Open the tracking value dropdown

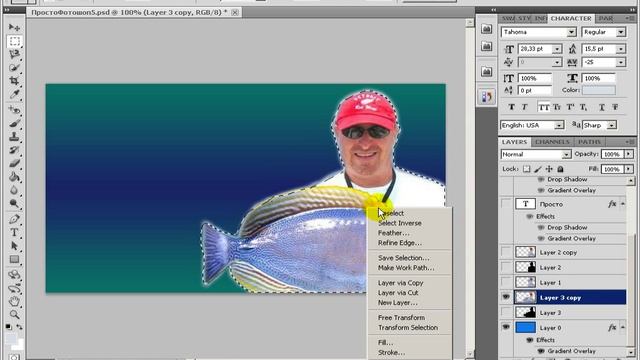click(621, 62)
